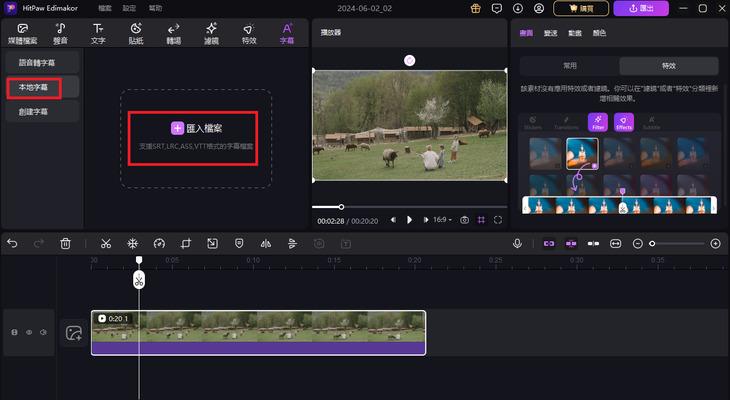The height and width of the screenshot is (400, 730).
Task: Take a snapshot with the camera icon
Action: 464,219
